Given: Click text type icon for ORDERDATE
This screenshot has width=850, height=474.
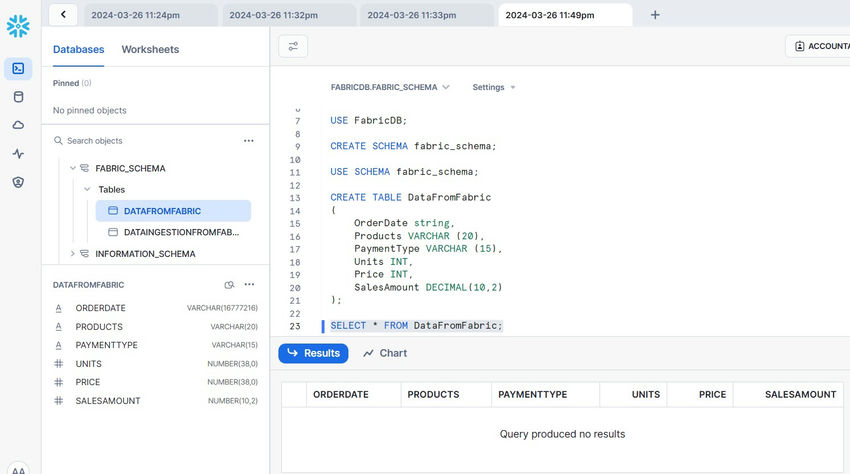Looking at the screenshot, I should [x=59, y=308].
